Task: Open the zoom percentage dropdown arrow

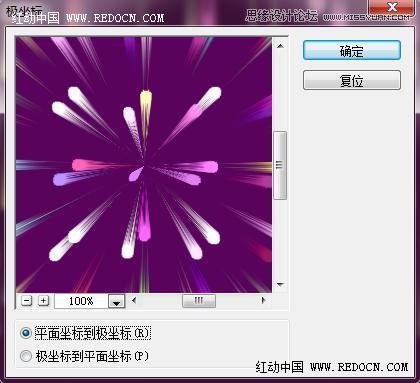Action: 116,301
